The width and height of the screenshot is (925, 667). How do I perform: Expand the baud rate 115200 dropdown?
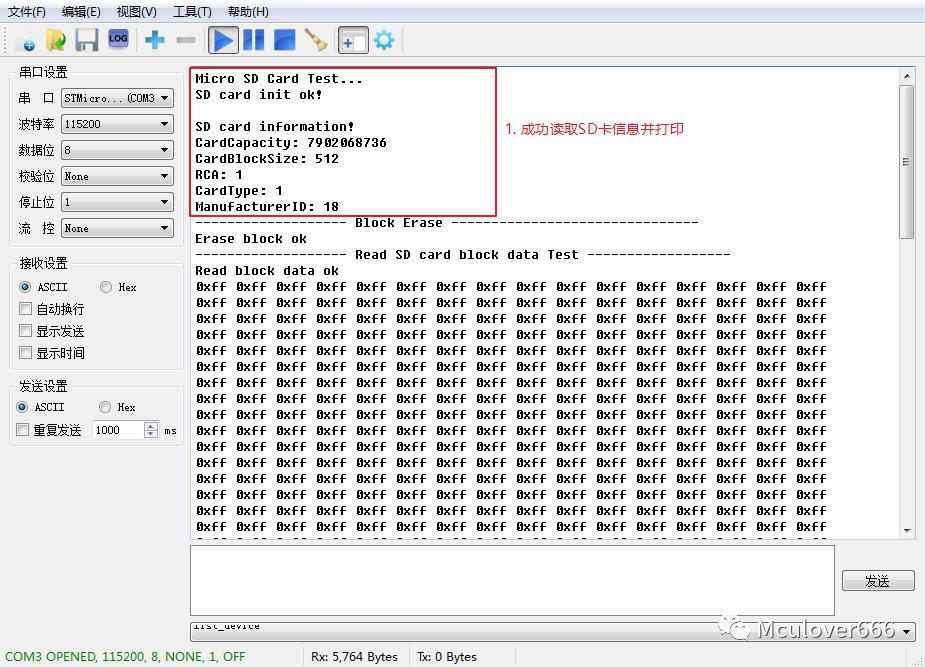point(117,124)
